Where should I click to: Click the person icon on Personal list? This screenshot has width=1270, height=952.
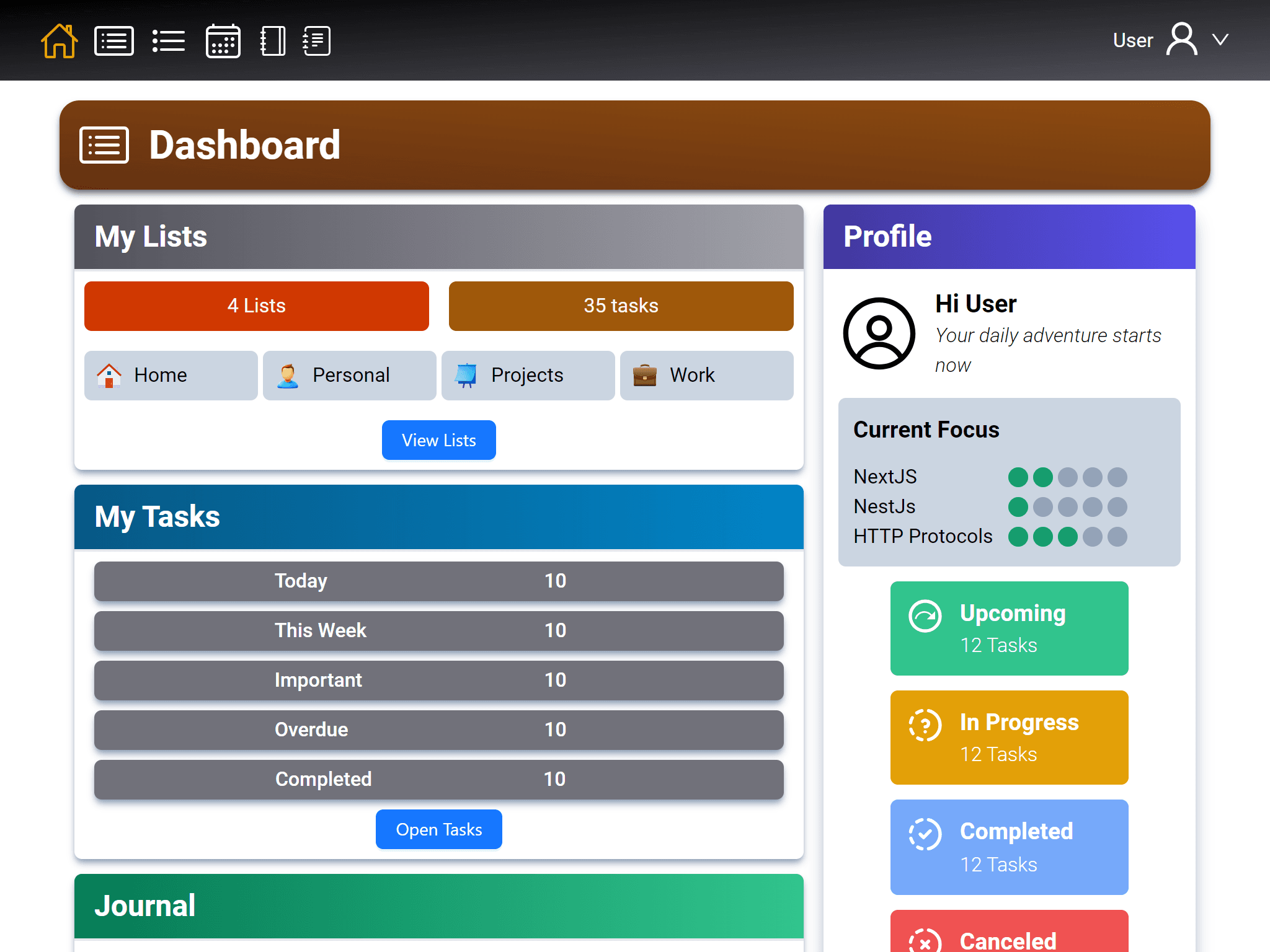288,376
